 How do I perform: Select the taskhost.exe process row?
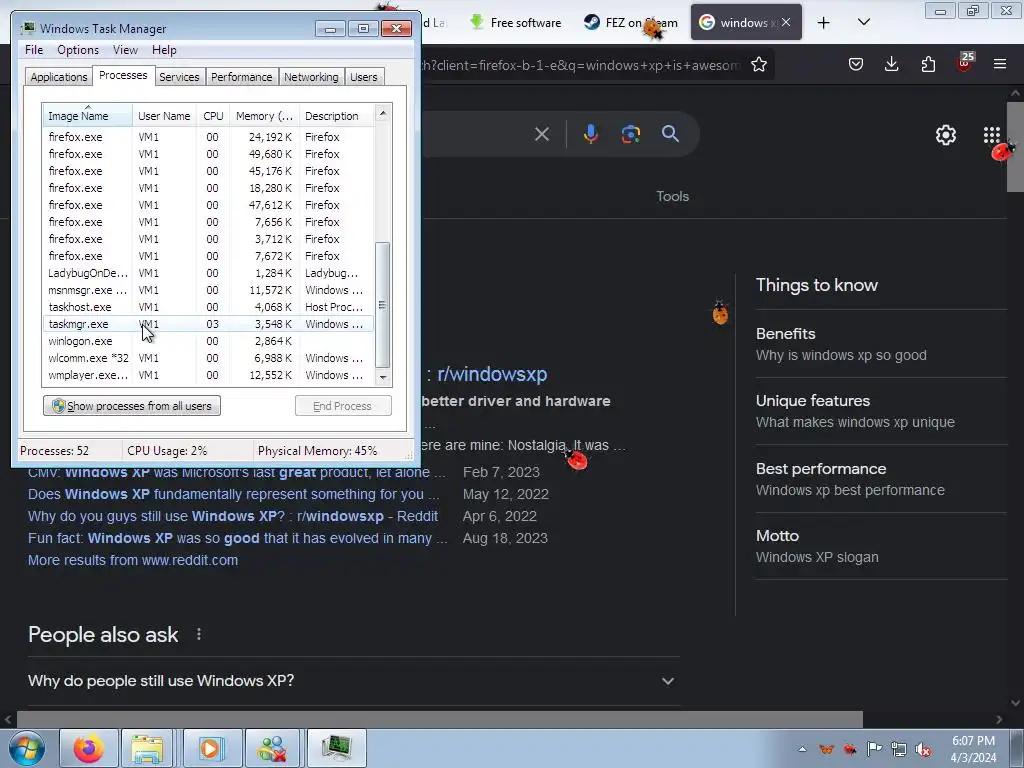208,307
